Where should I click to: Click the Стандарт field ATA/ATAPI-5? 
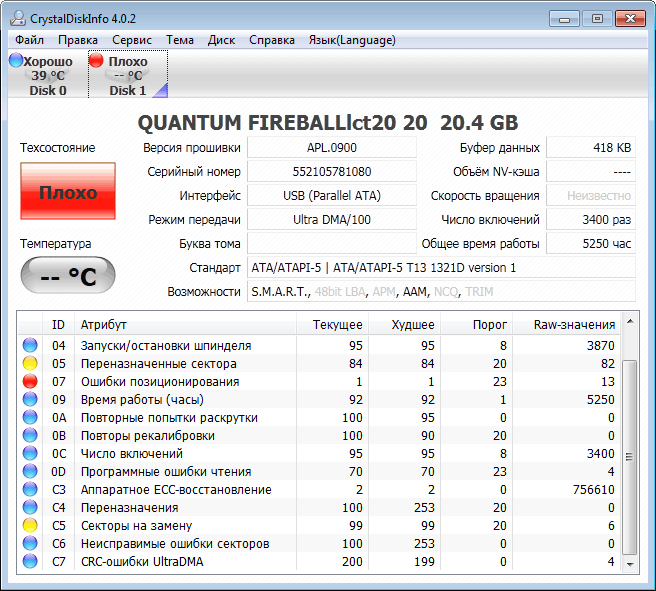coord(441,267)
